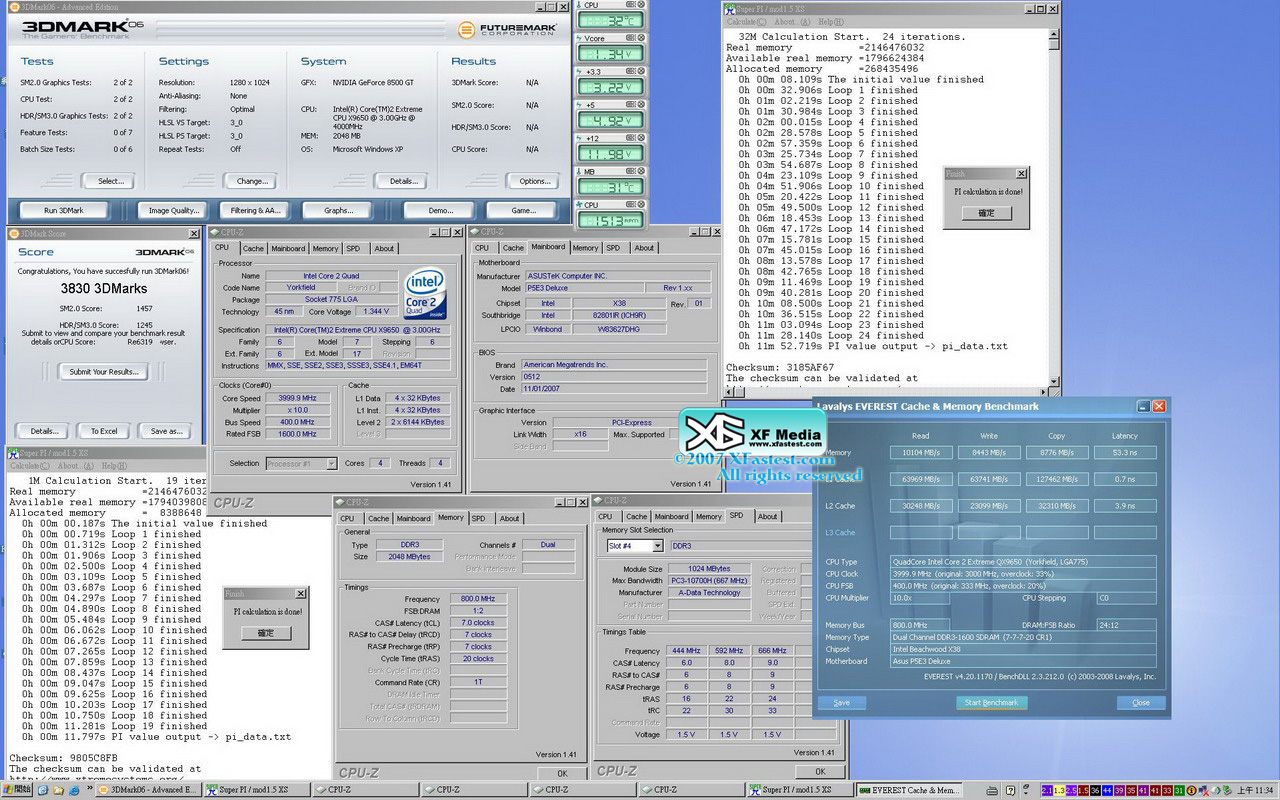This screenshot has width=1280, height=800.
Task: Click the 2.1 tray sensor icon
Action: 1047,790
